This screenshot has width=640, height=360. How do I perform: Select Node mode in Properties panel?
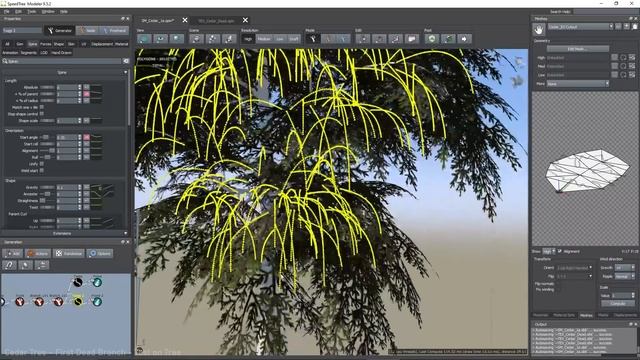click(x=88, y=31)
